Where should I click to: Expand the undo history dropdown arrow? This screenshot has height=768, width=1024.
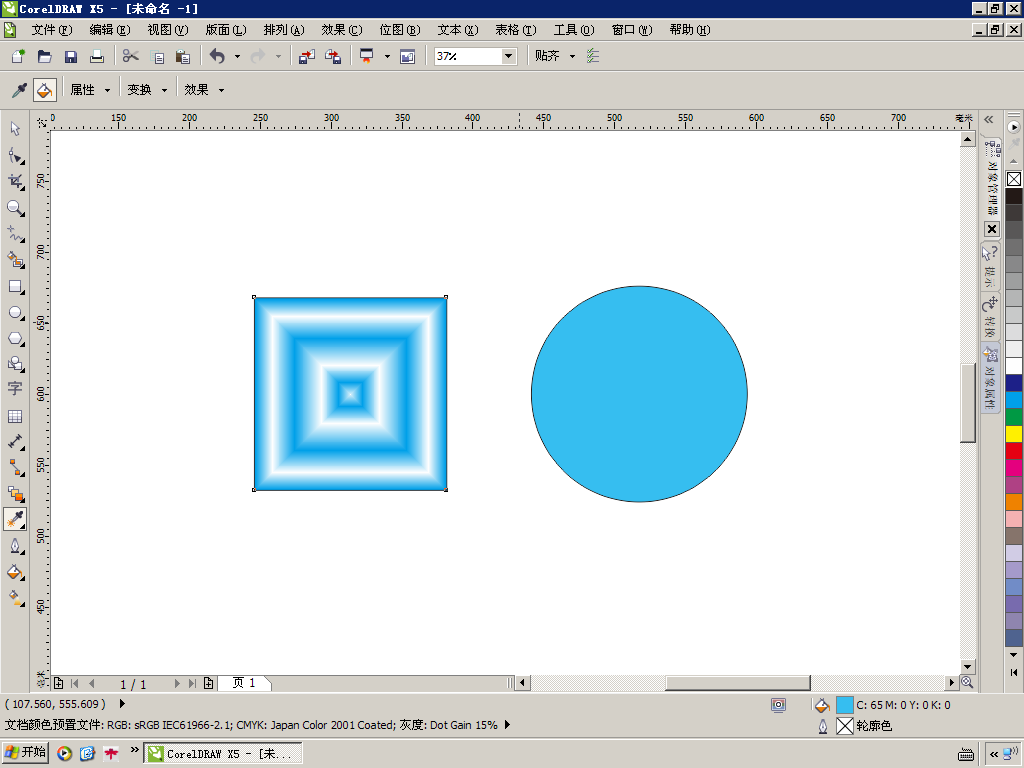[x=237, y=56]
